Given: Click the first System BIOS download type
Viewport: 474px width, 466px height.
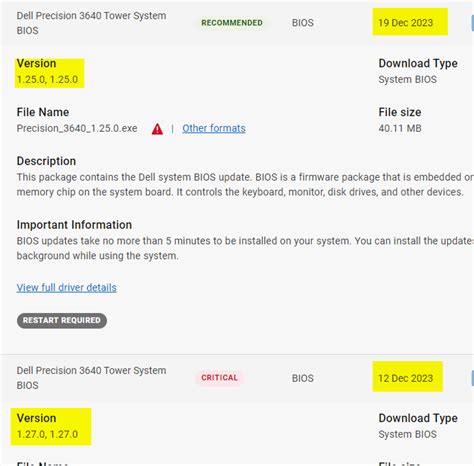Looking at the screenshot, I should coord(407,79).
